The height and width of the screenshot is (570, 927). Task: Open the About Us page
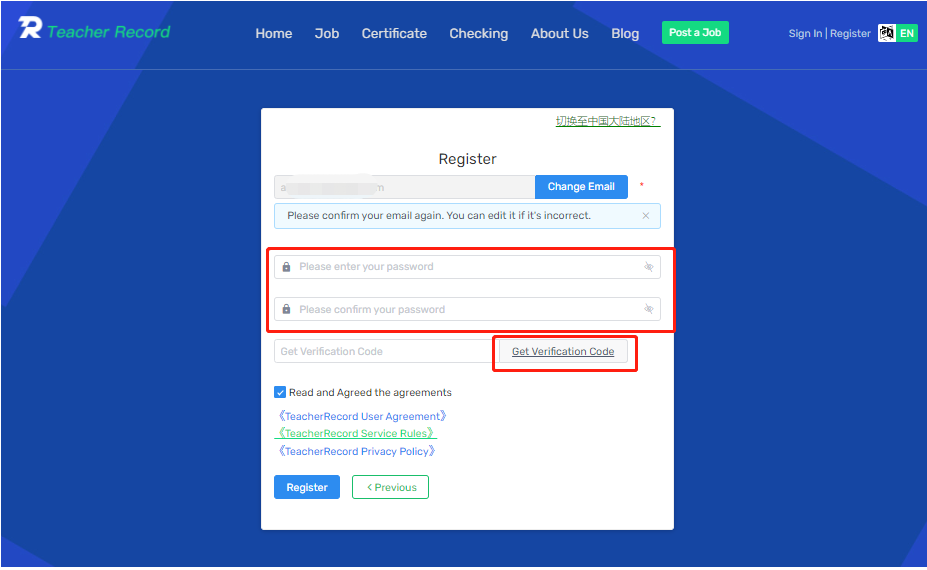pos(560,34)
